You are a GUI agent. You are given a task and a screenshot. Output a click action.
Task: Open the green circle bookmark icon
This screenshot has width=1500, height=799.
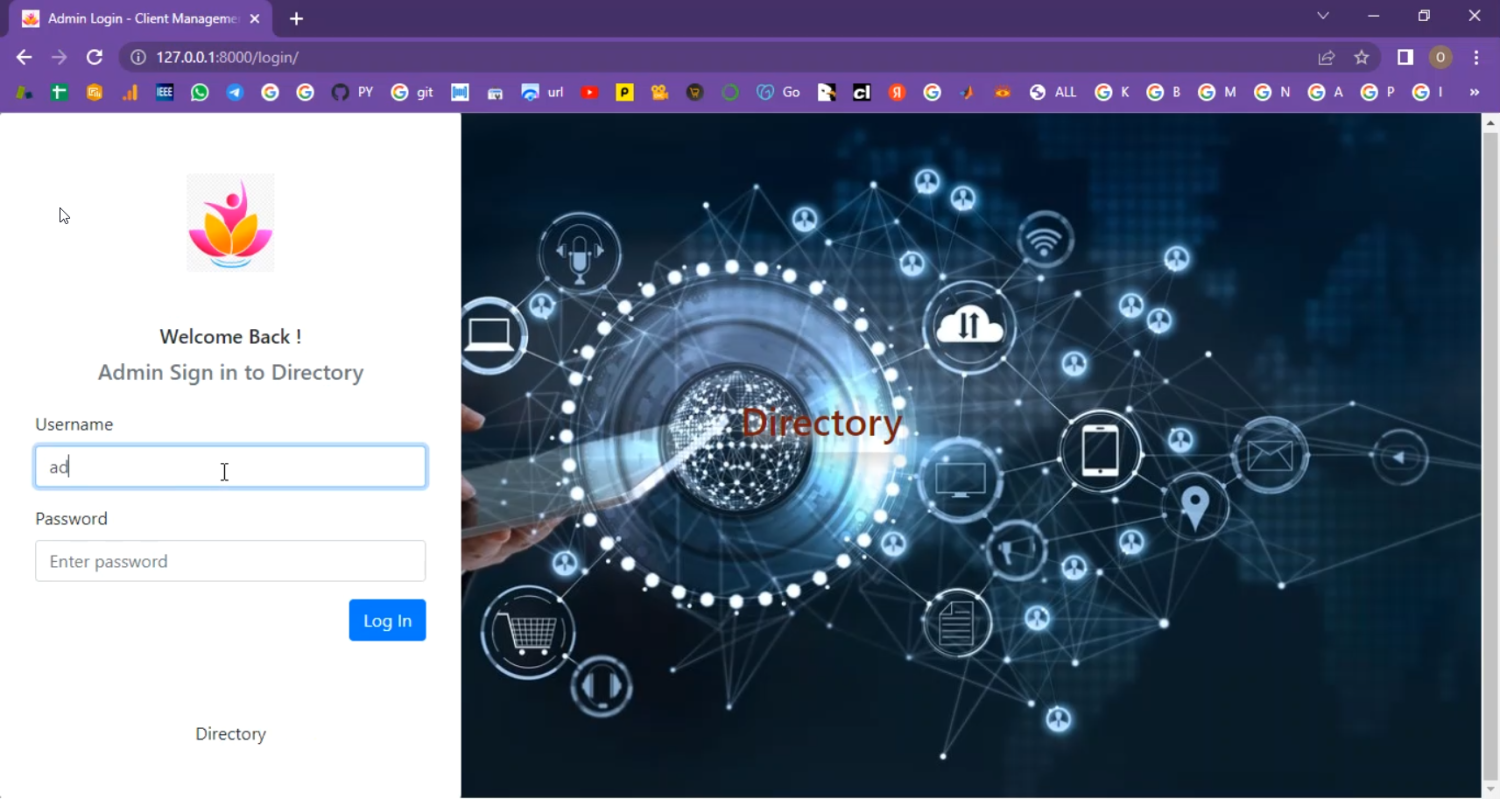(x=730, y=92)
